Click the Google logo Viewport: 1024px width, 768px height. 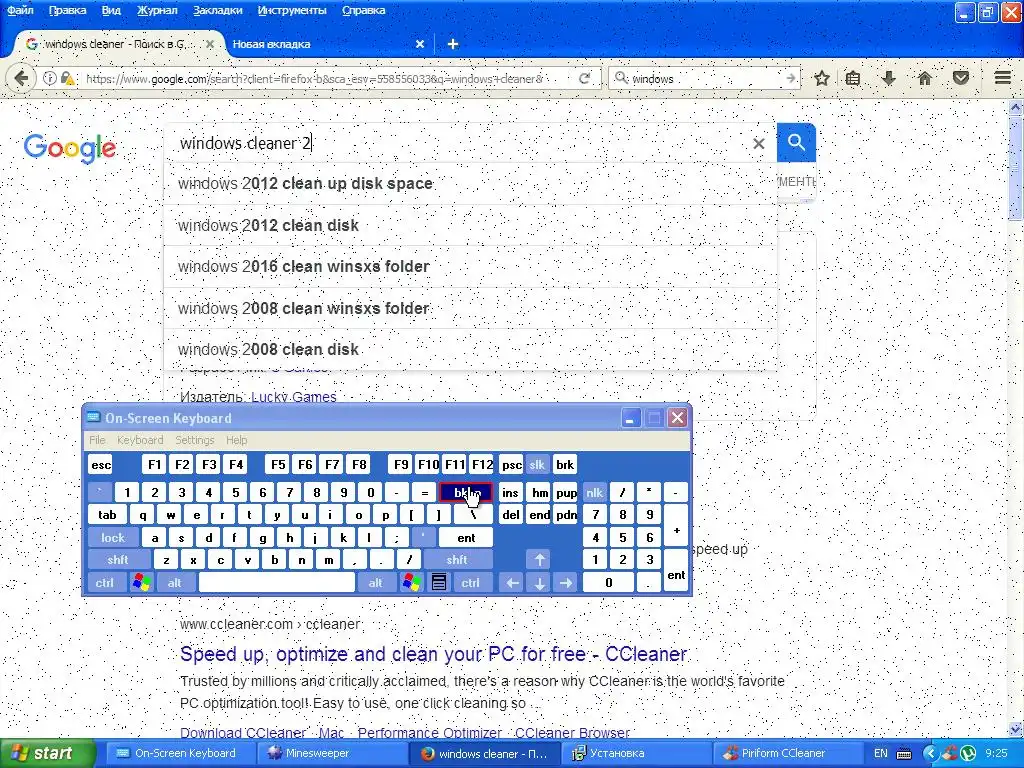[70, 148]
